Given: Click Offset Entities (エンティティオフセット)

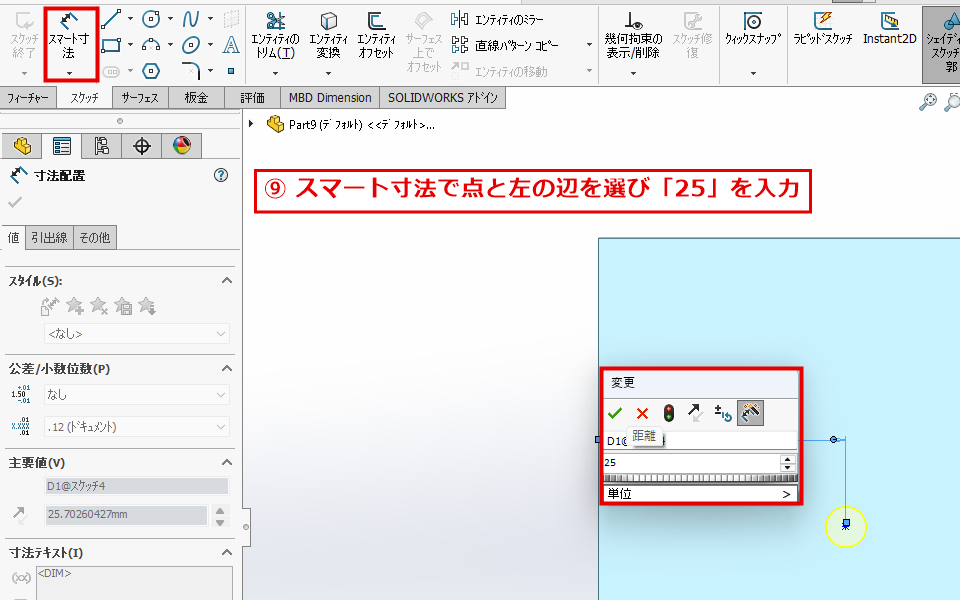Looking at the screenshot, I should (x=376, y=36).
